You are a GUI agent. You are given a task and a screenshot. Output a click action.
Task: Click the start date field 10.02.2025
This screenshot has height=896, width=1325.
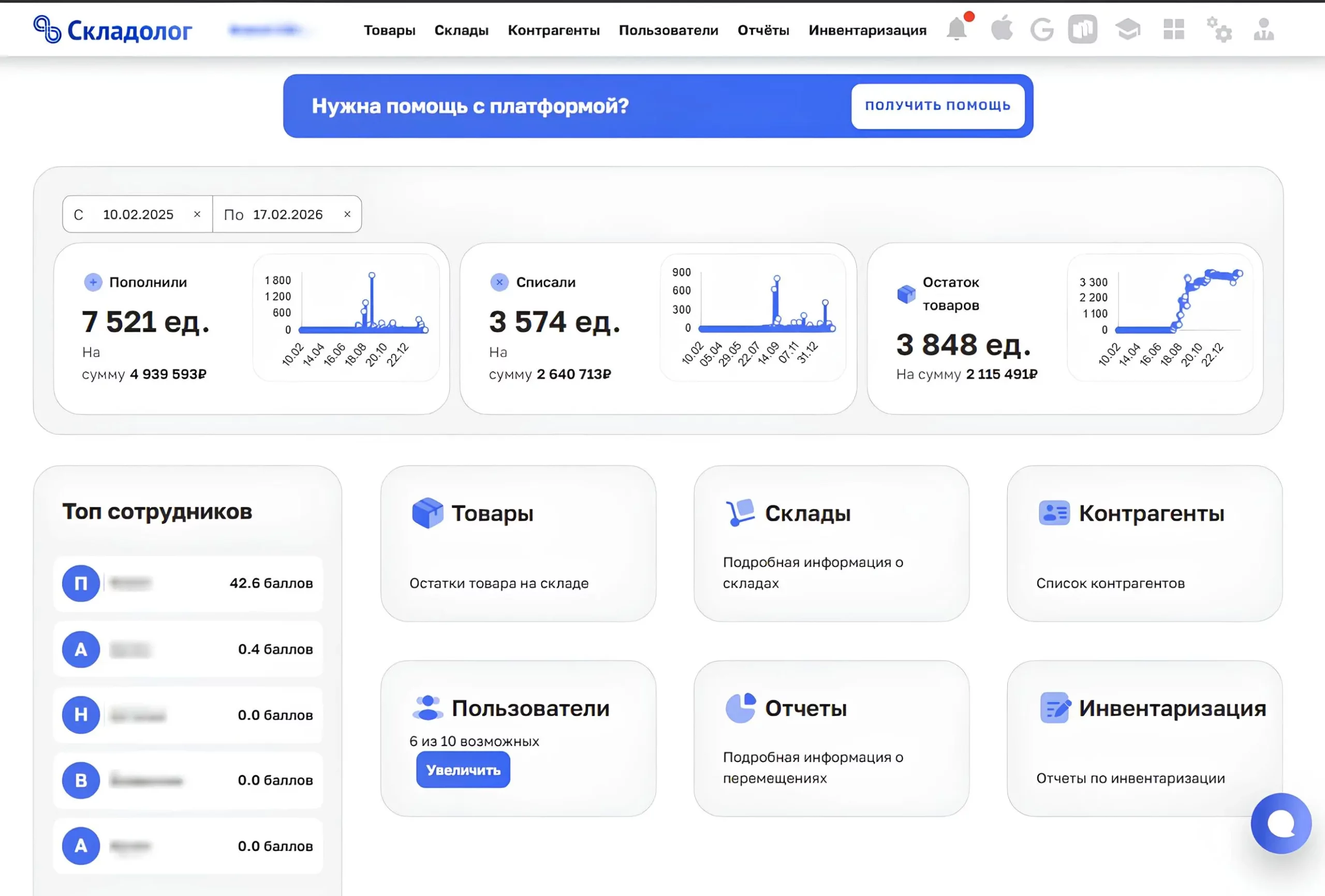(138, 214)
